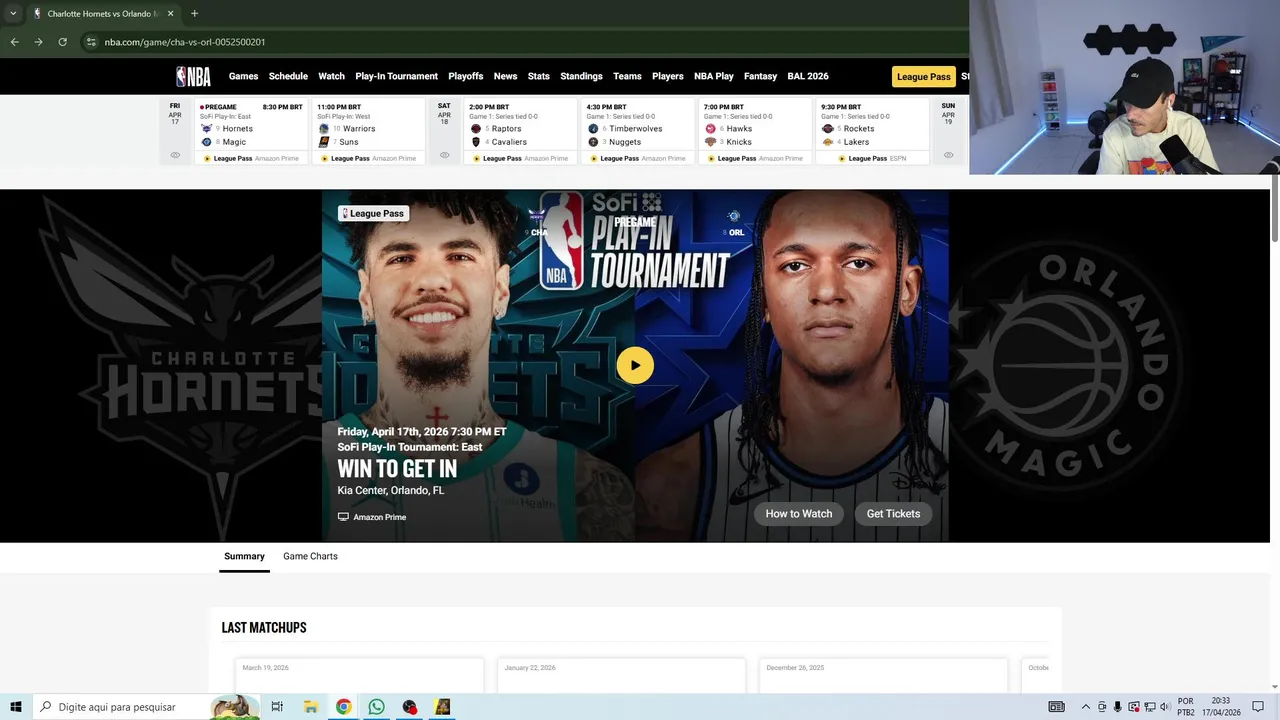Click the Knicks team logo in scoreboard
Image resolution: width=1280 pixels, height=720 pixels.
(x=711, y=142)
